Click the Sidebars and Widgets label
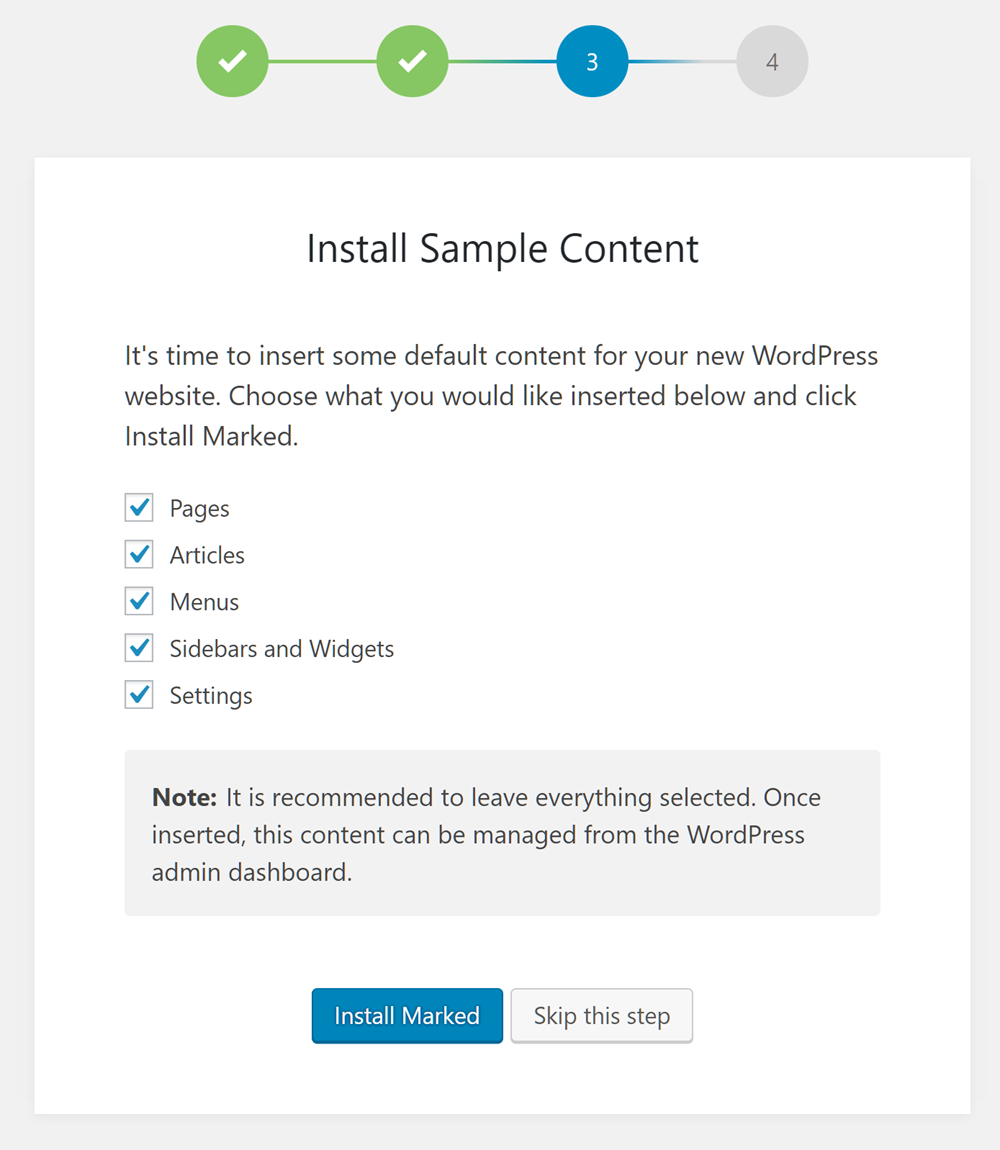1000x1150 pixels. tap(281, 650)
